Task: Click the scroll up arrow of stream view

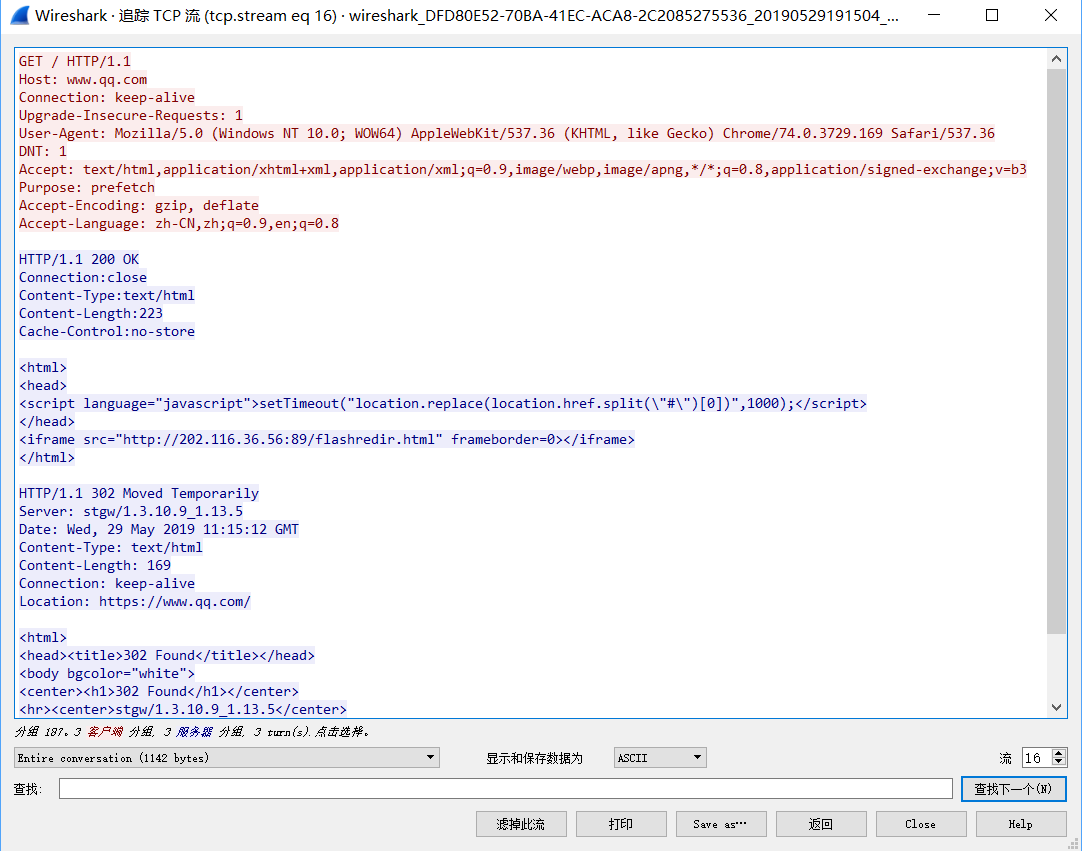Action: point(1056,59)
